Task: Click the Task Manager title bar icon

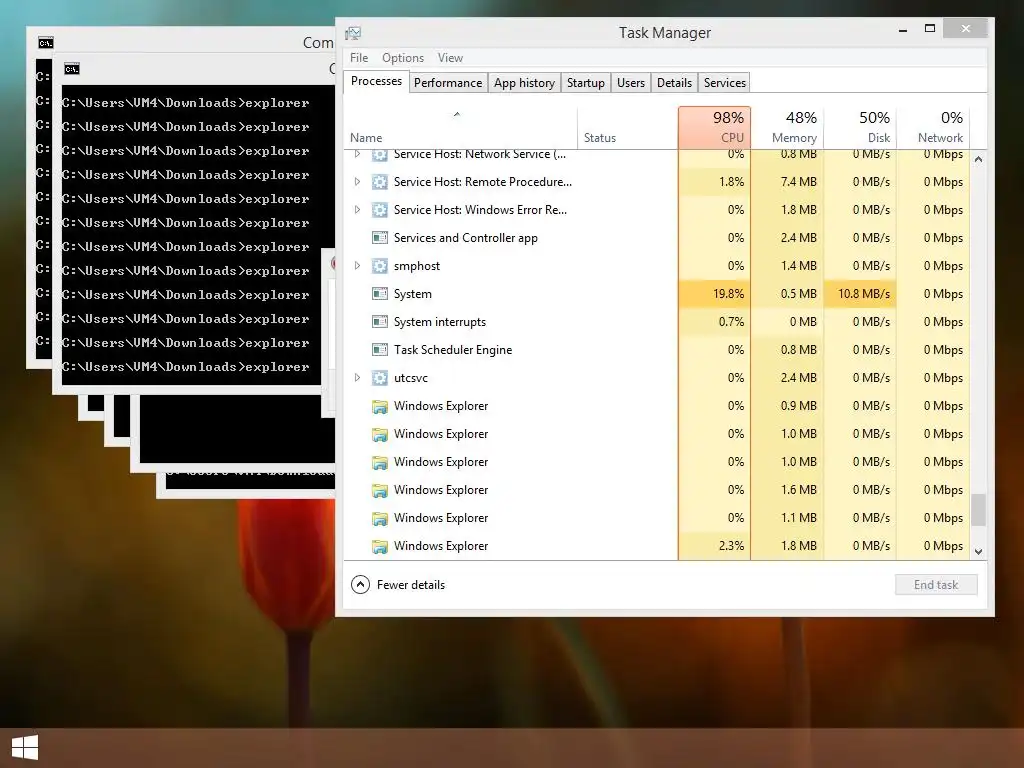Action: click(353, 33)
